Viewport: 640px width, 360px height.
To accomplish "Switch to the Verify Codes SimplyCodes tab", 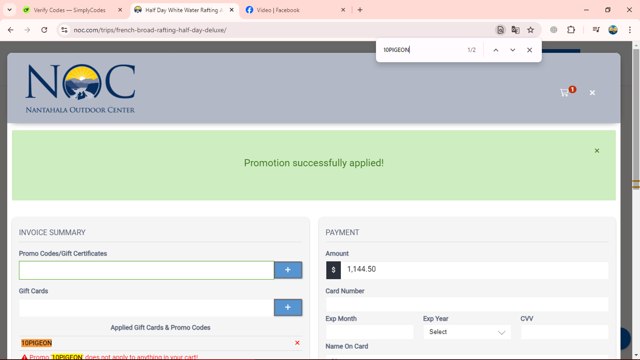I will (x=69, y=10).
